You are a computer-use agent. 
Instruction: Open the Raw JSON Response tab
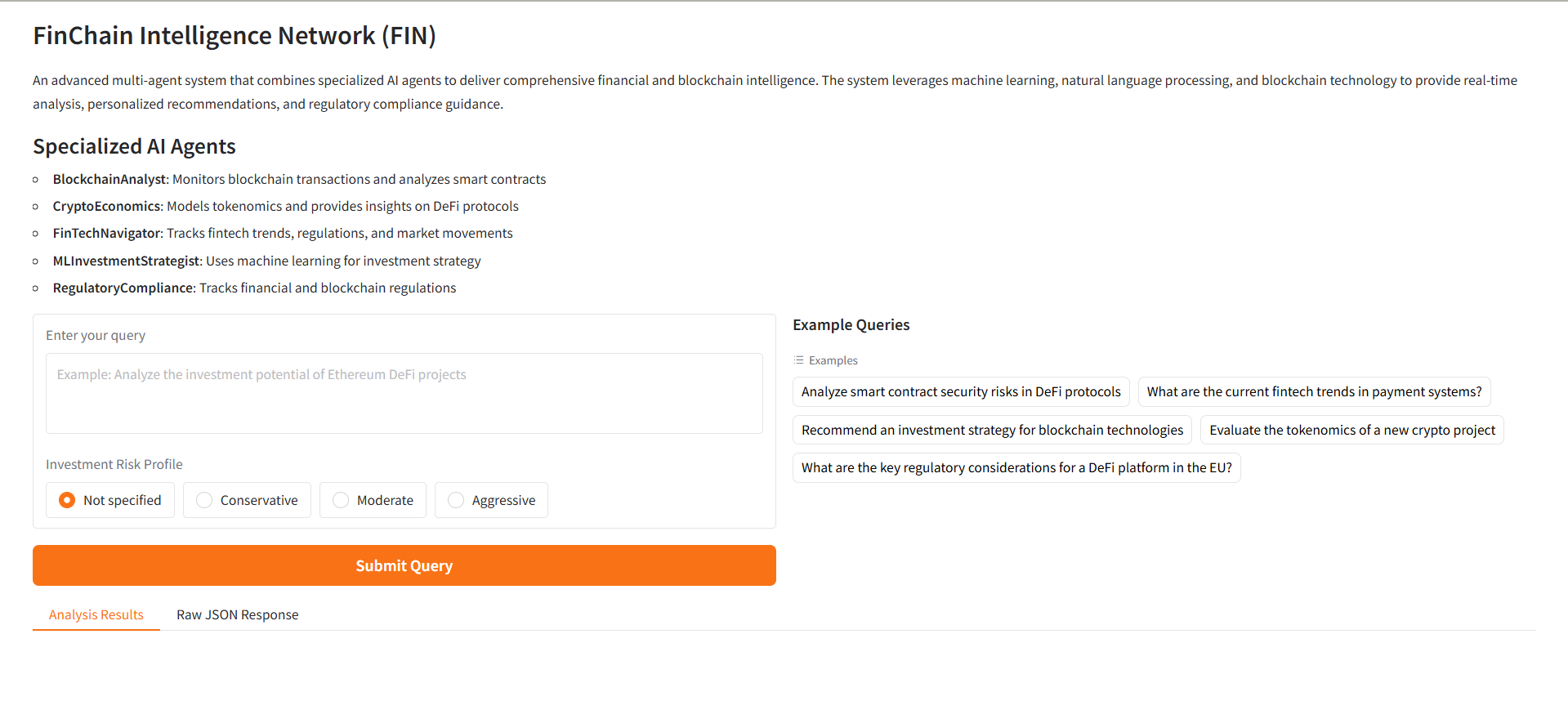237,614
